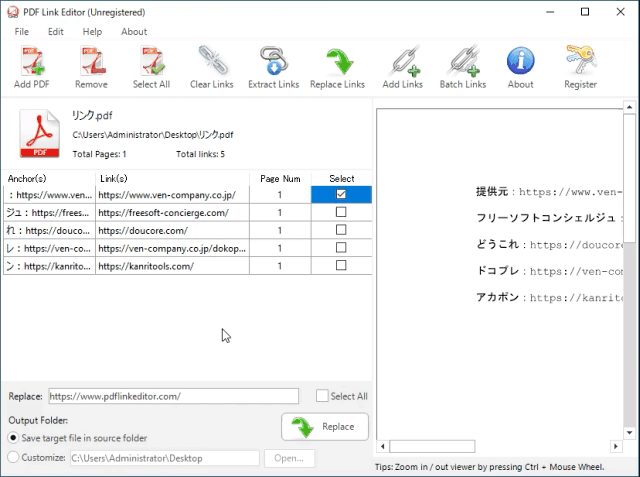Click anchor cell starting with れ

[49, 231]
